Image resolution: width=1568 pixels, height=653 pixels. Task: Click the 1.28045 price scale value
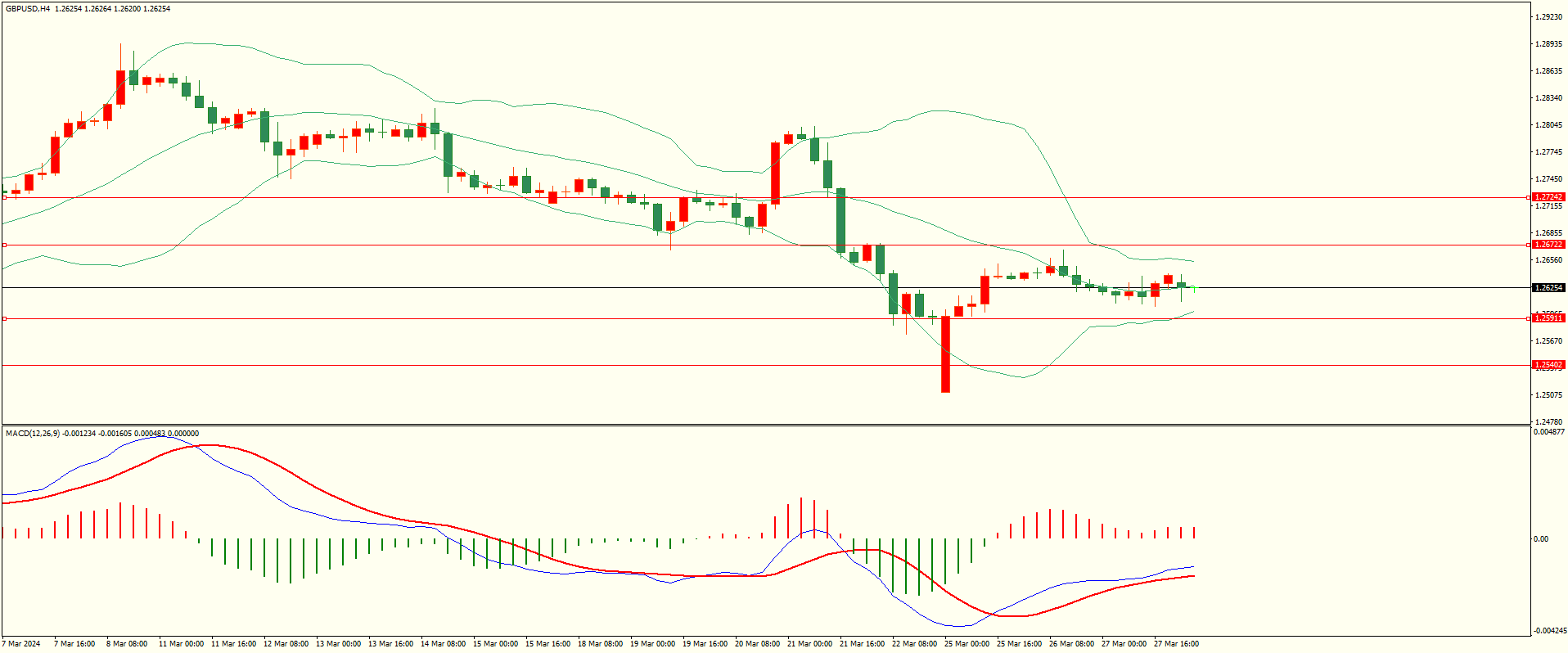click(1549, 125)
